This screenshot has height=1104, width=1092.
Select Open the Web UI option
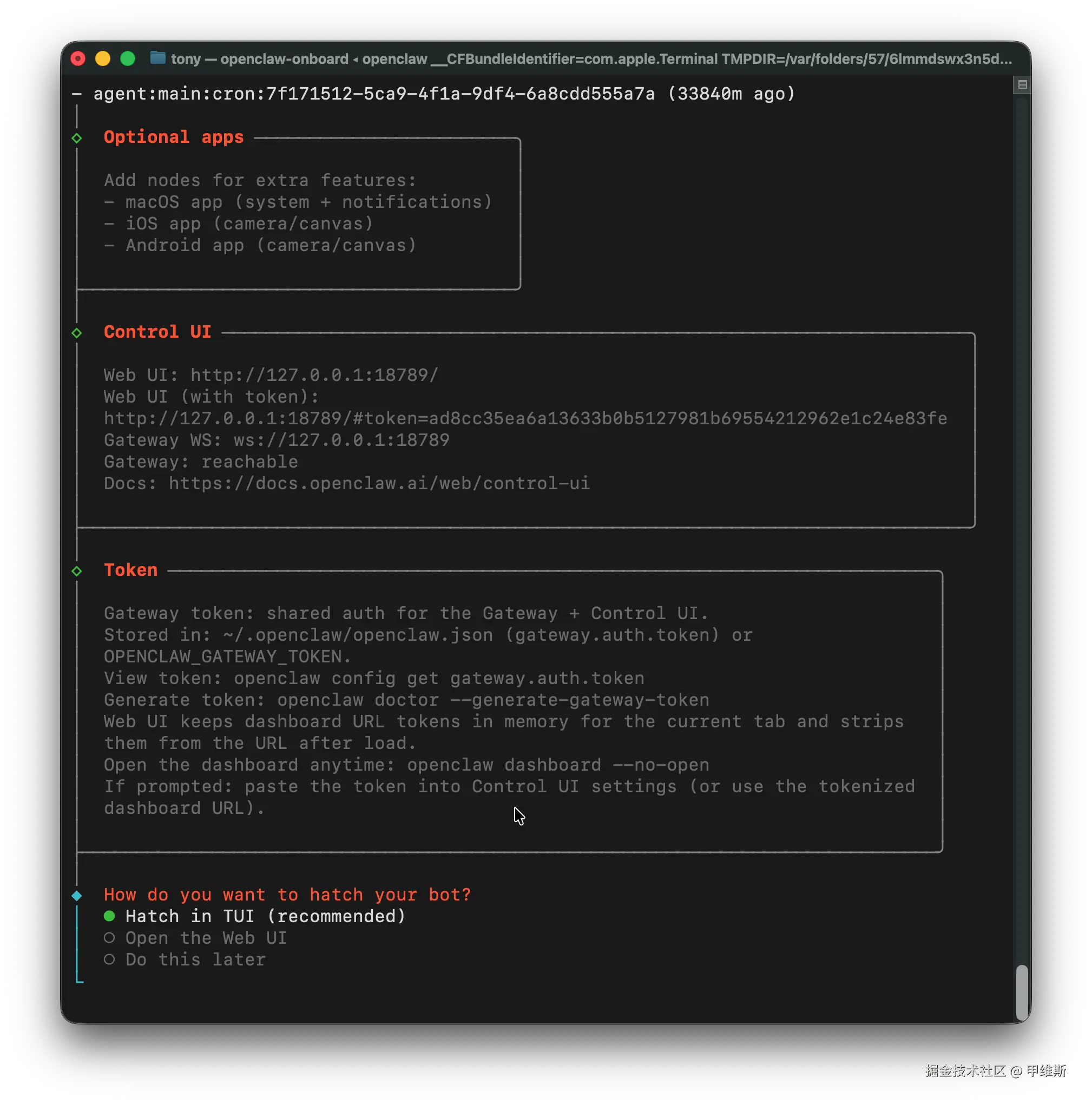click(x=206, y=938)
